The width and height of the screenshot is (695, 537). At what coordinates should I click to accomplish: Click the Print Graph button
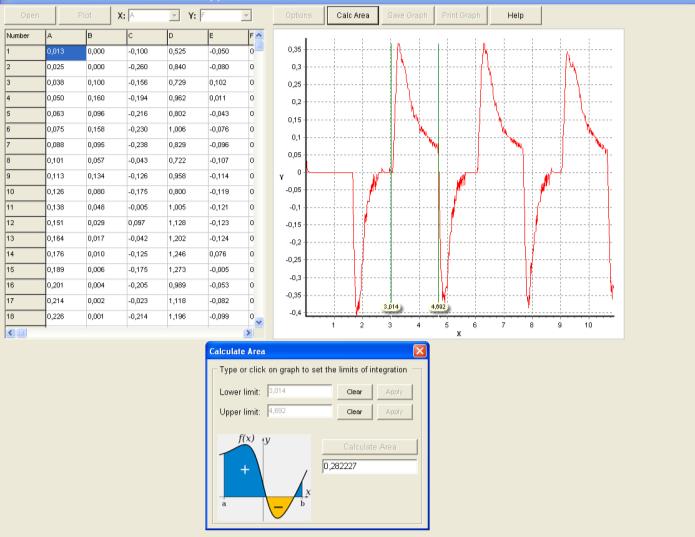[x=461, y=16]
